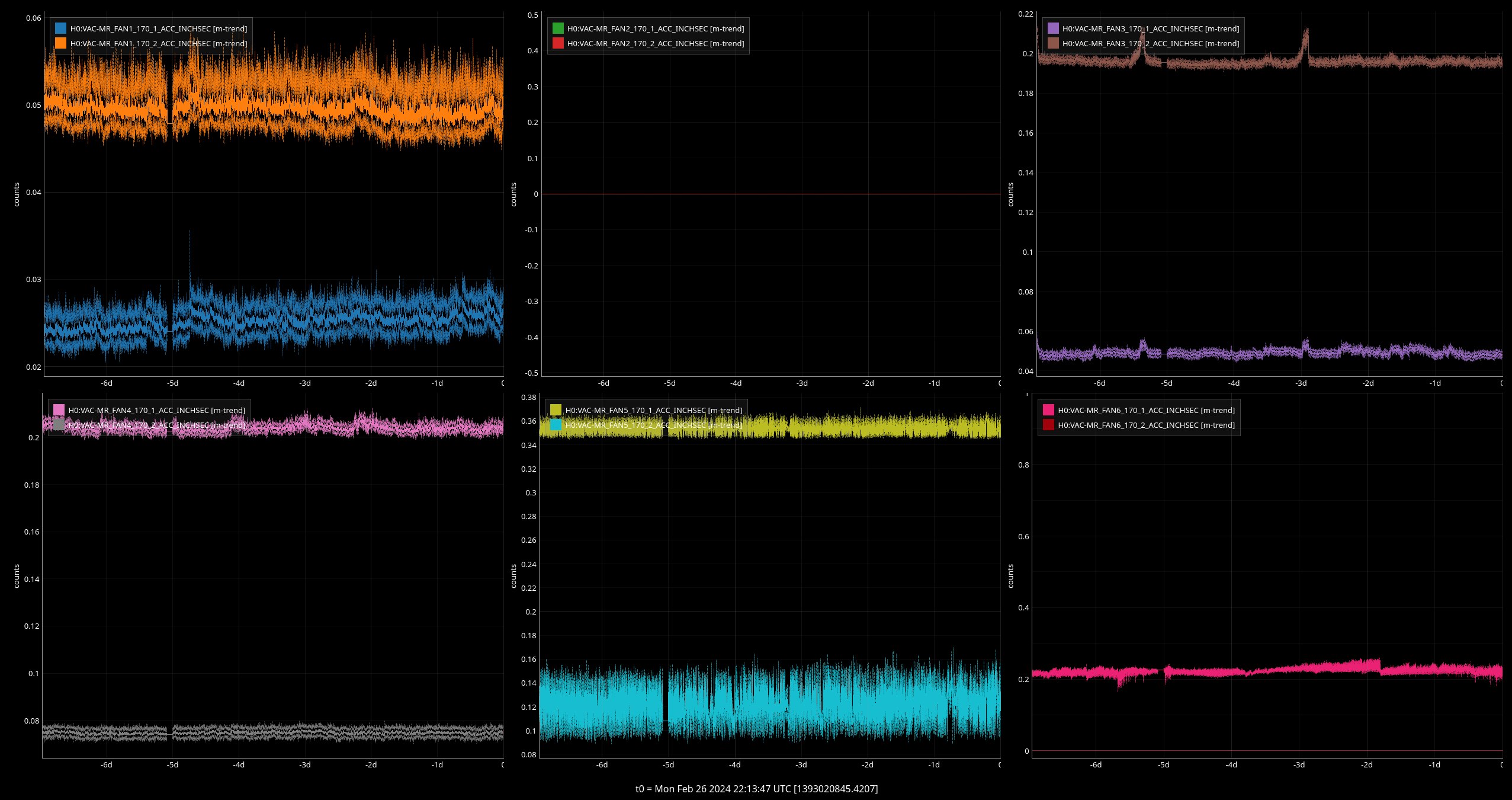Click the t0 timestamp text at bottom

pos(756,789)
